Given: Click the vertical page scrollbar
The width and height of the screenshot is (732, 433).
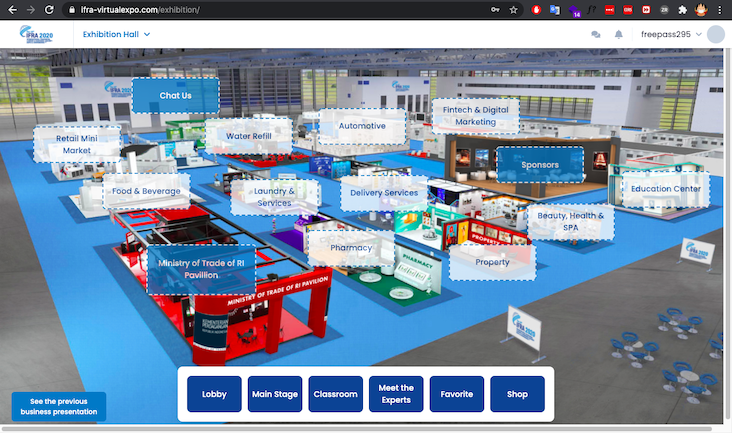Looking at the screenshot, I should pos(727,233).
